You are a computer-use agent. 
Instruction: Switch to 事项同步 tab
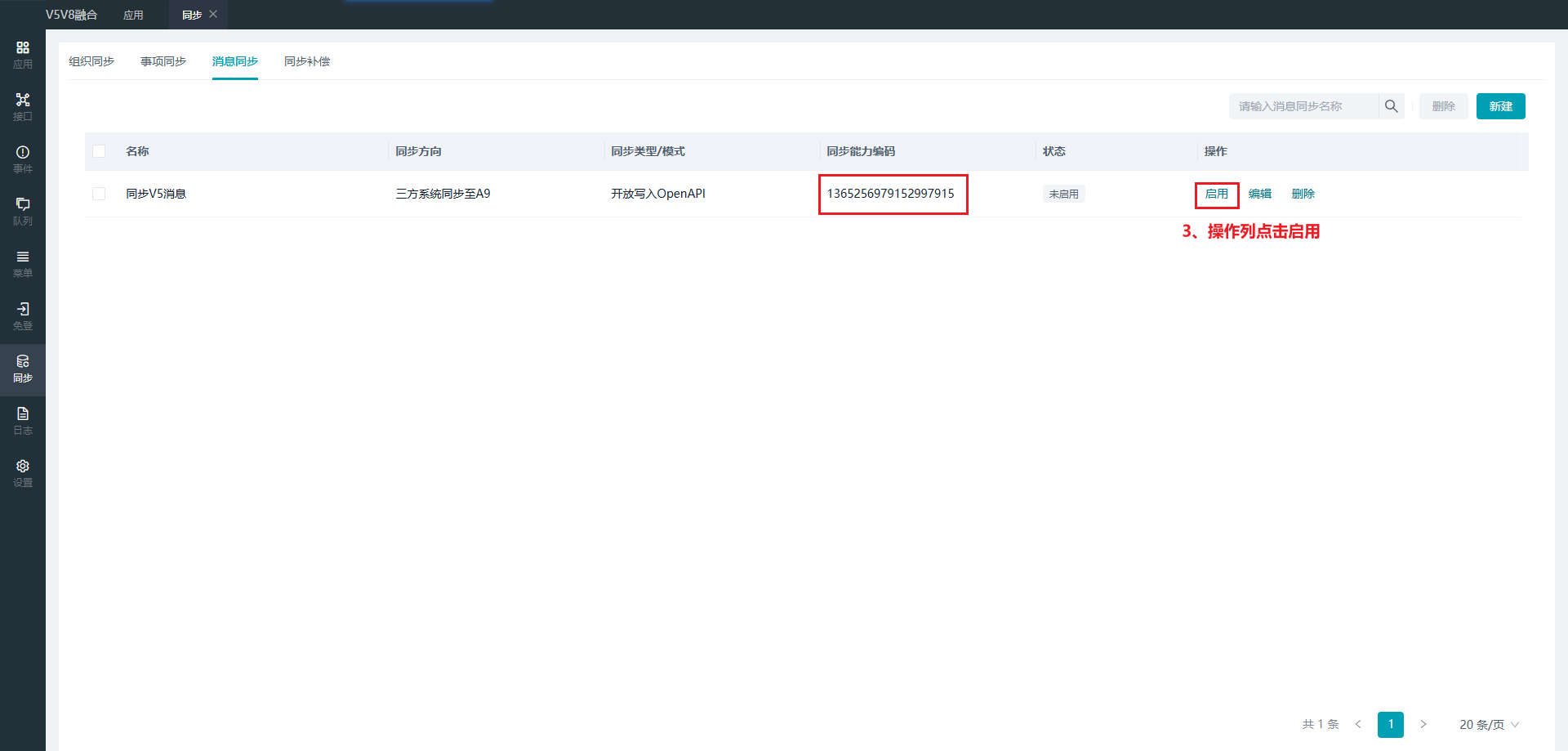[163, 61]
